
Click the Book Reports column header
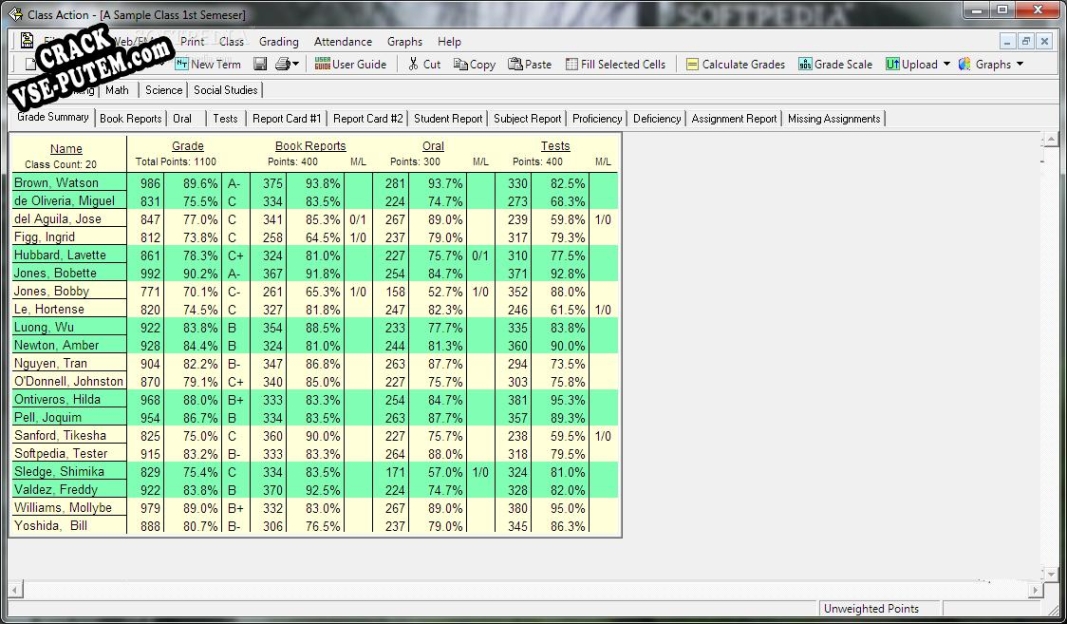pyautogui.click(x=310, y=146)
